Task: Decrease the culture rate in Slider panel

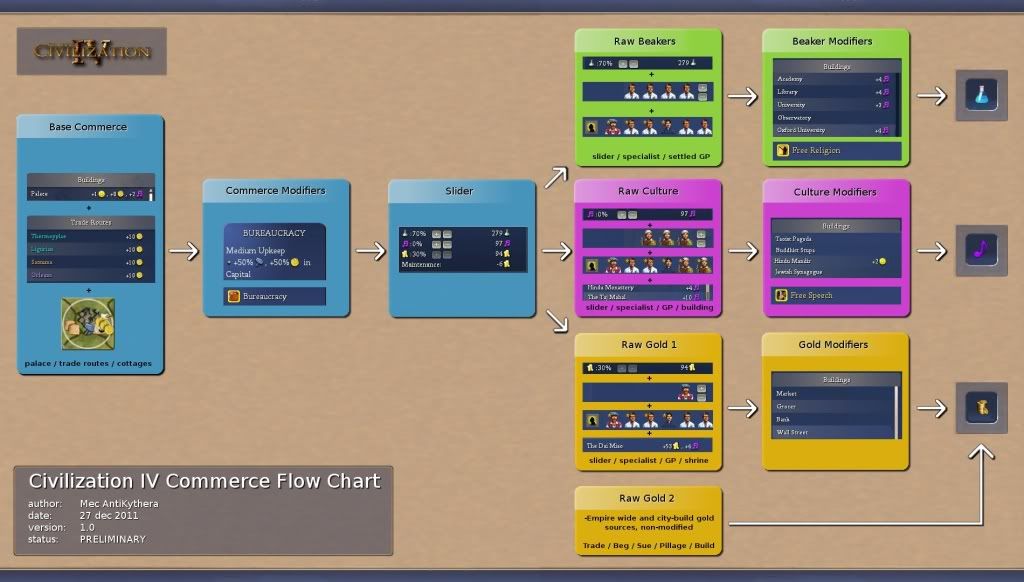Action: 447,245
